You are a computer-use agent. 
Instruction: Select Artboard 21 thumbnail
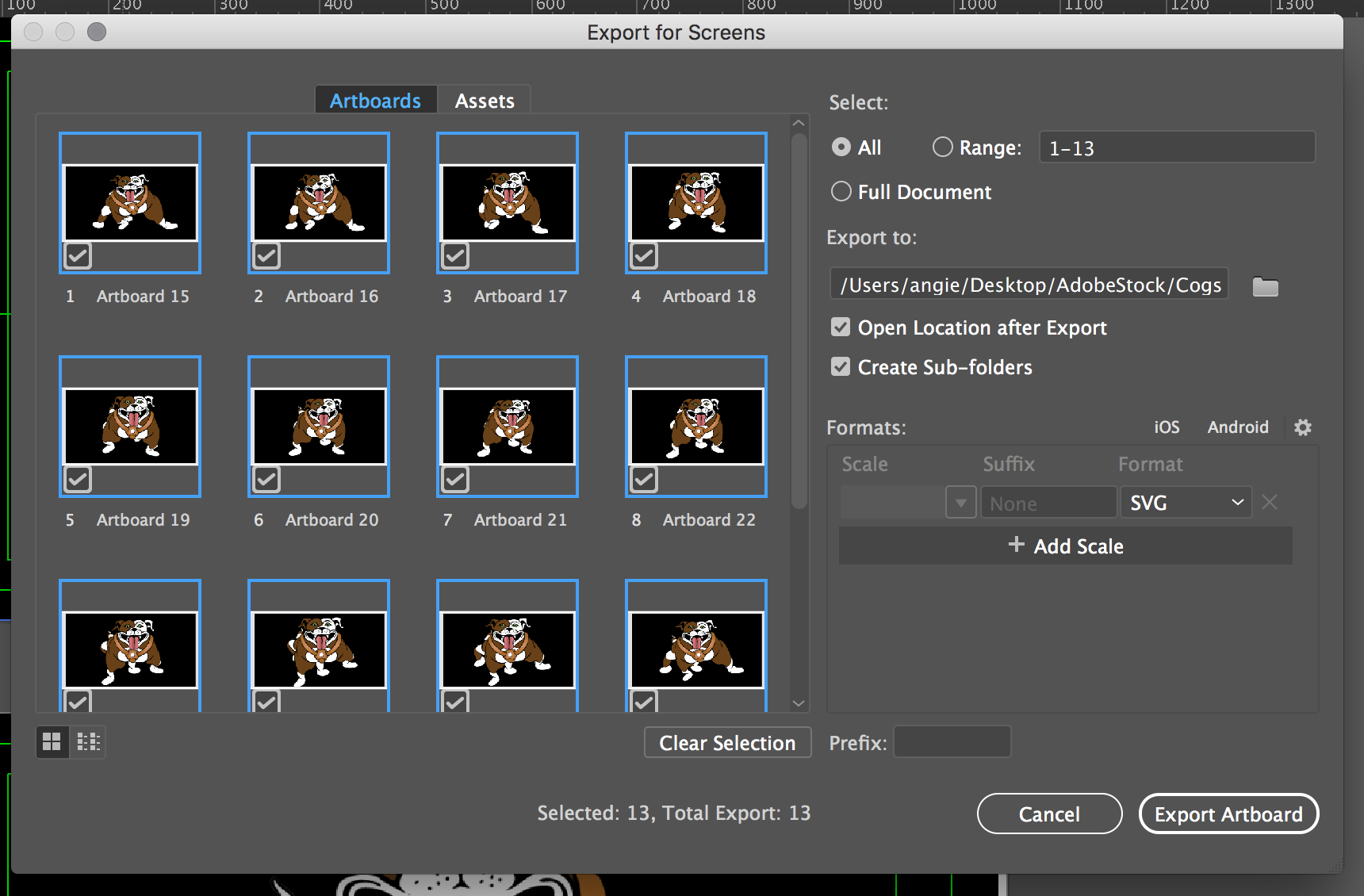click(508, 426)
